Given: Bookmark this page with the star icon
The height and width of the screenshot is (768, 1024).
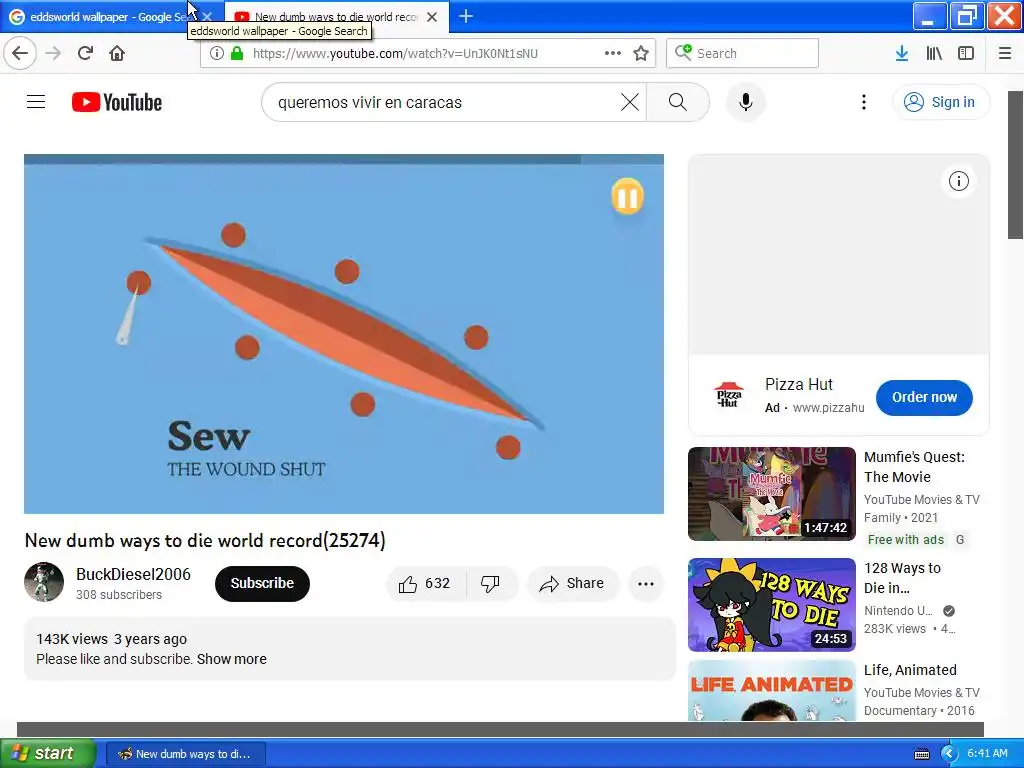Looking at the screenshot, I should click(641, 53).
